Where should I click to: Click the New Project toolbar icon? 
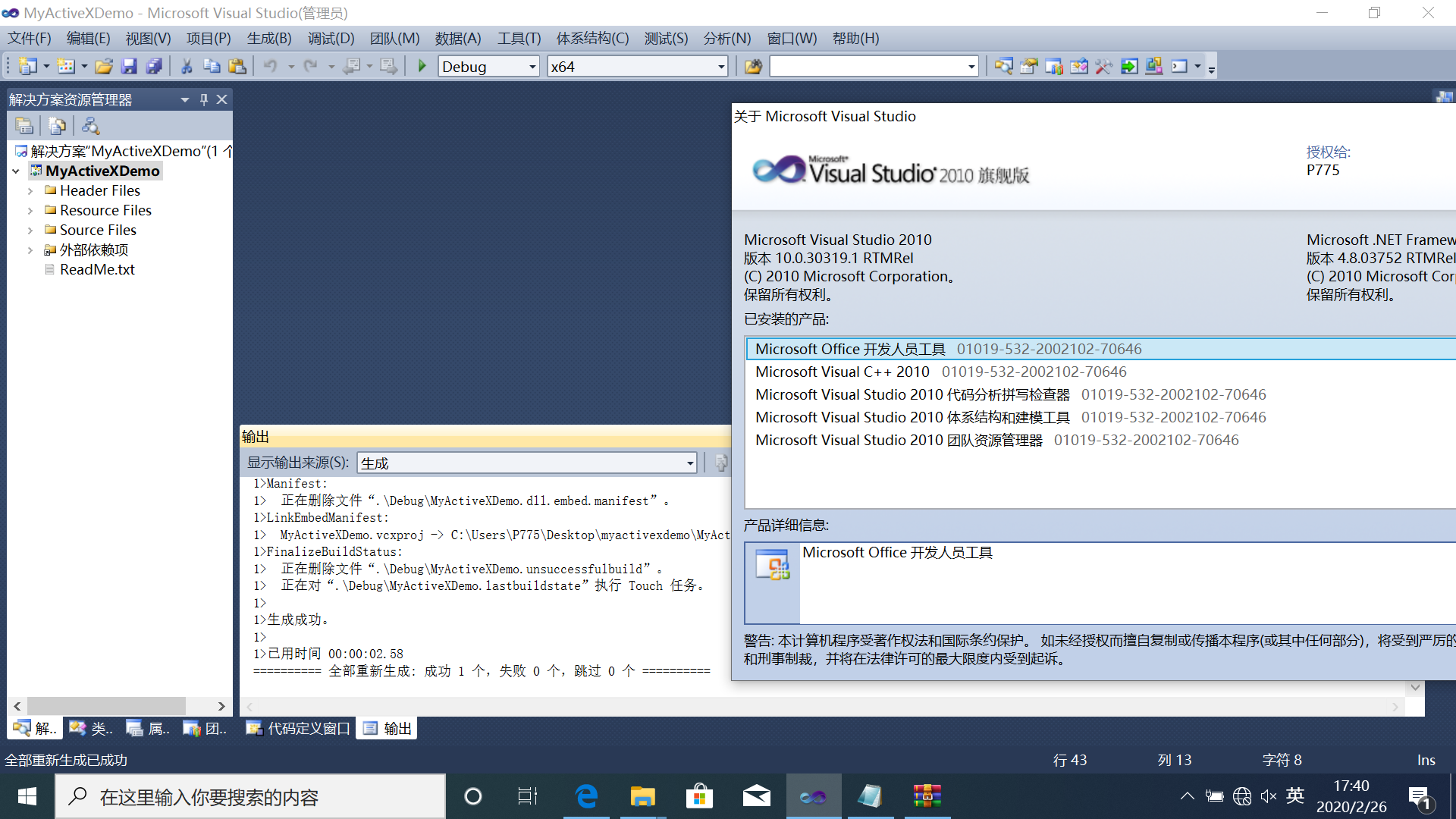27,67
